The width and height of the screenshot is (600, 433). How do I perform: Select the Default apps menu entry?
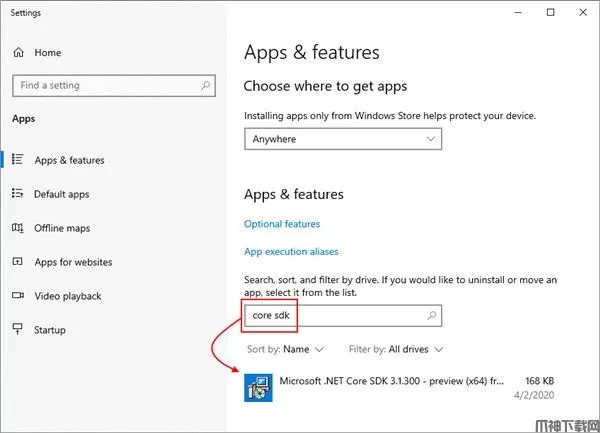click(62, 194)
